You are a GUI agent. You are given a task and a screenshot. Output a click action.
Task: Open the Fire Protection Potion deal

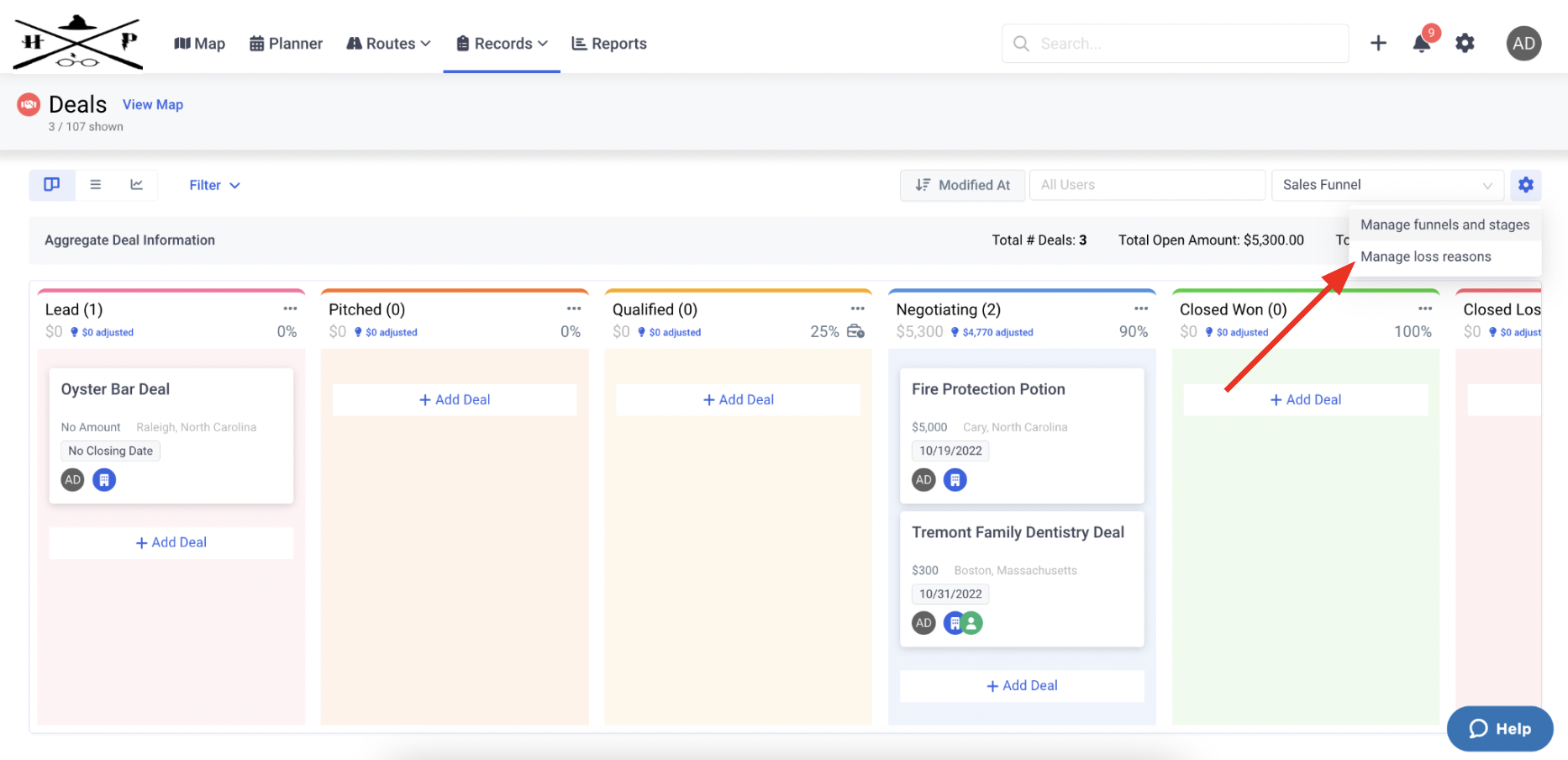1022,435
